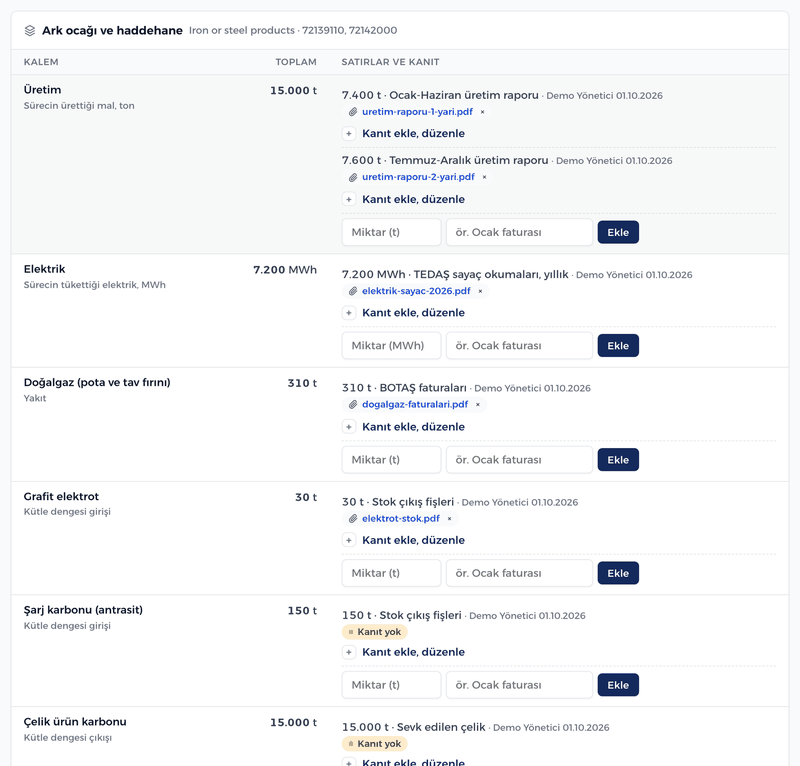Image resolution: width=800 pixels, height=766 pixels.
Task: Click Ekle button in Üretim row
Action: (618, 232)
